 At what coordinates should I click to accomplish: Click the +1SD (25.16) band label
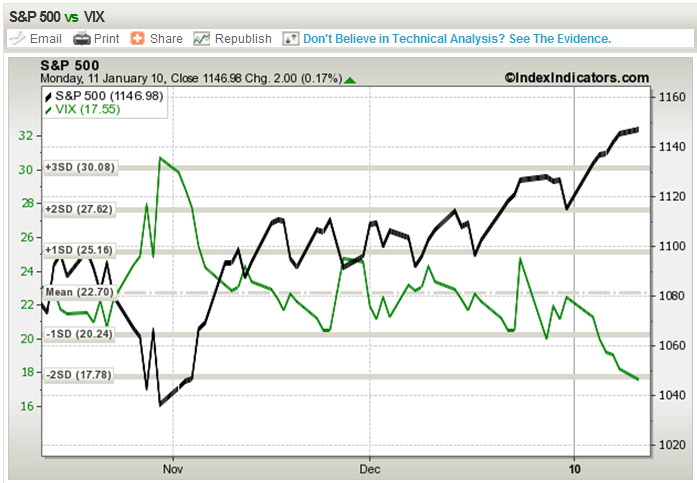tap(79, 250)
